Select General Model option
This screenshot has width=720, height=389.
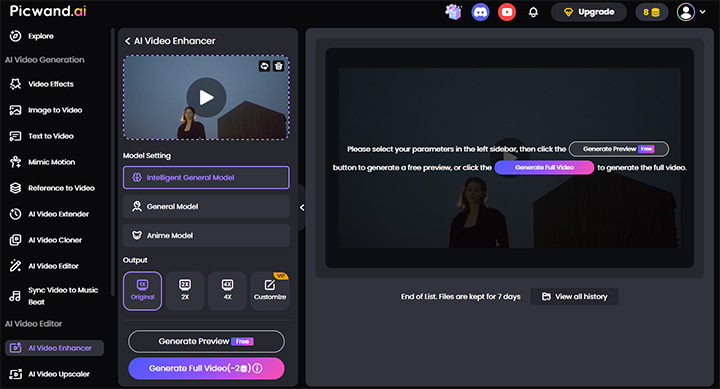pyautogui.click(x=206, y=207)
